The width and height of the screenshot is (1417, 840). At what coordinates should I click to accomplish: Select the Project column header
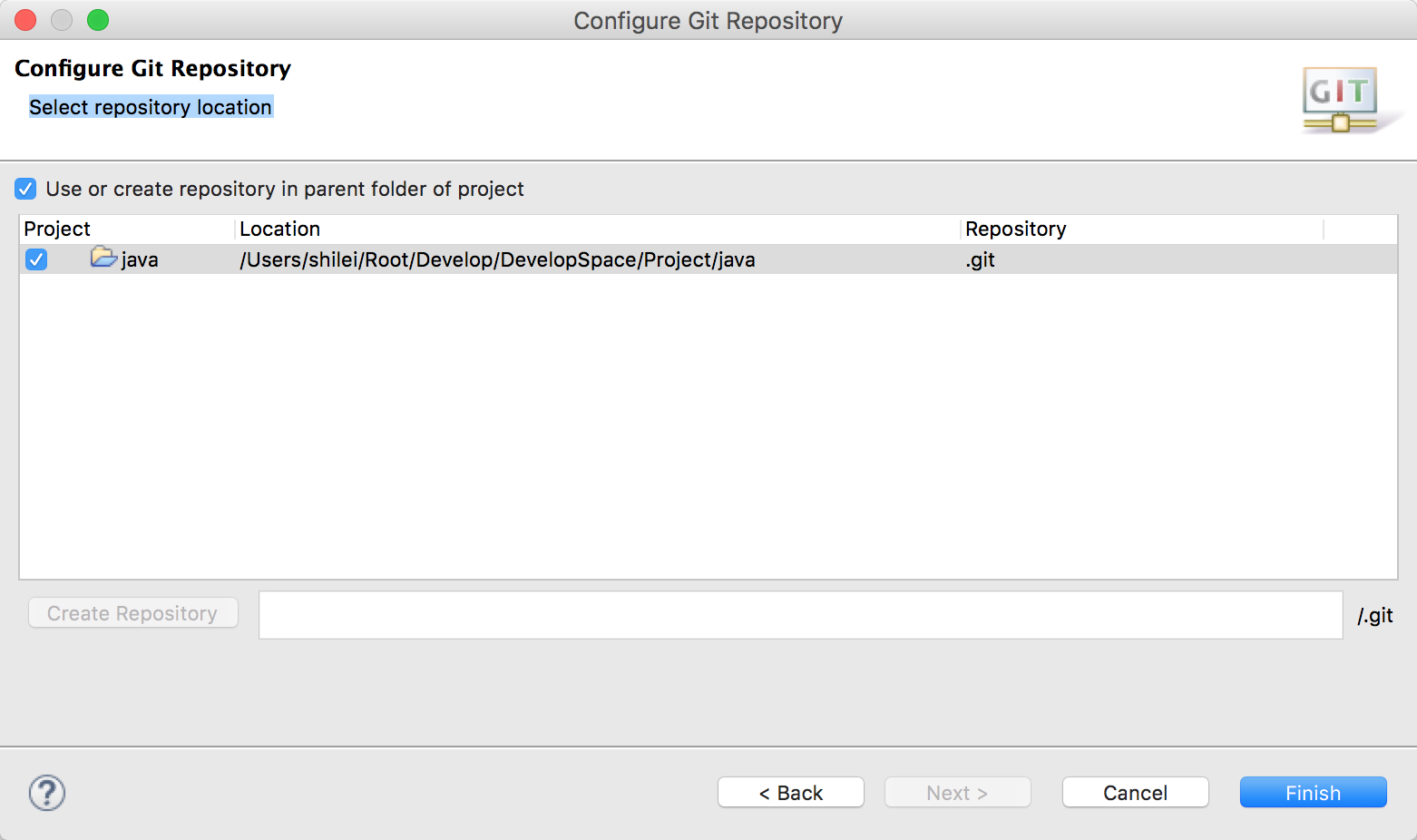(x=126, y=229)
